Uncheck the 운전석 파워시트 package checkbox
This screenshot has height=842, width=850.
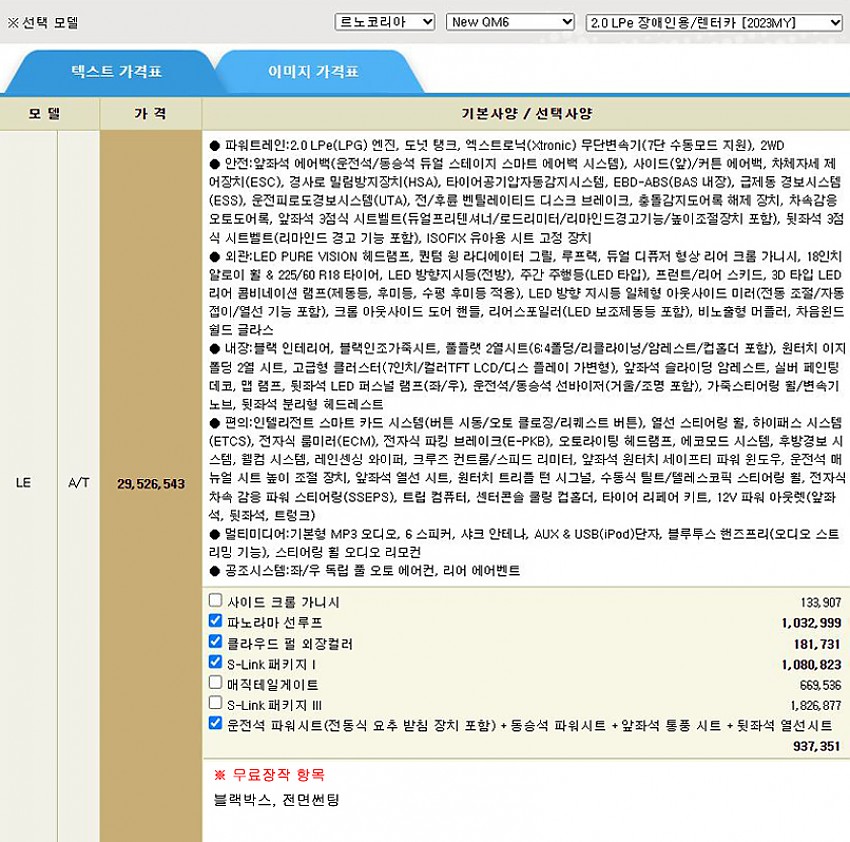216,723
